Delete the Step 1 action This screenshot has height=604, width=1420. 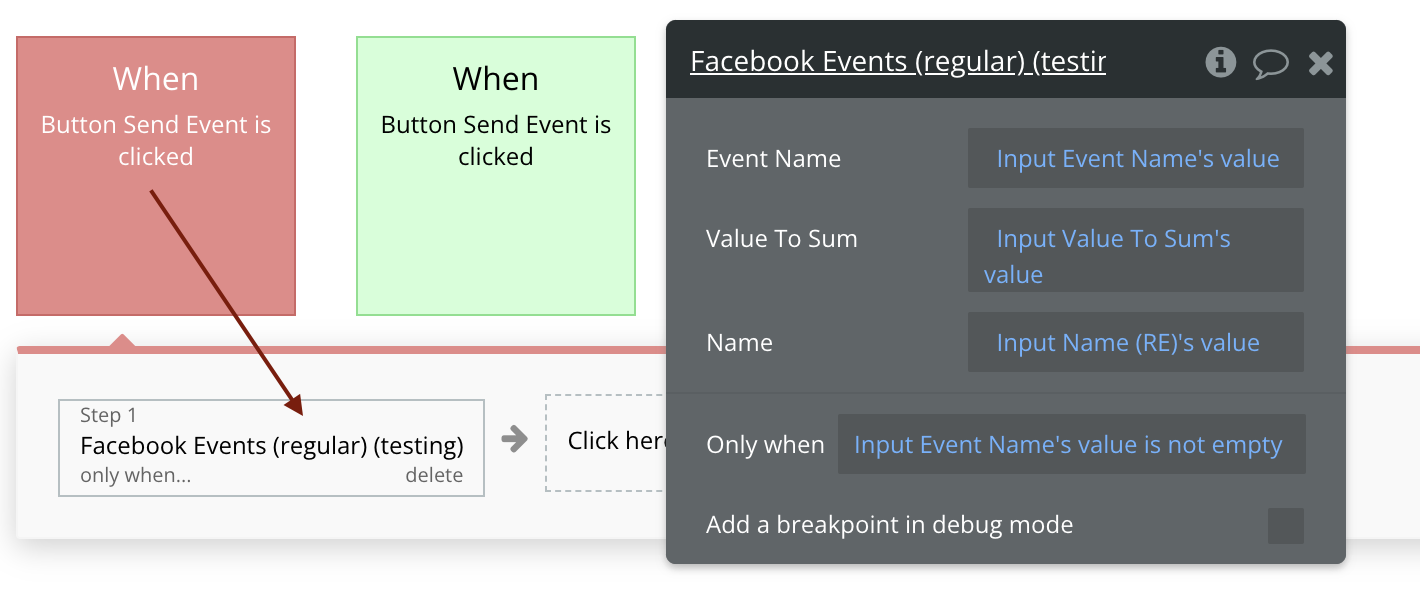(x=434, y=476)
